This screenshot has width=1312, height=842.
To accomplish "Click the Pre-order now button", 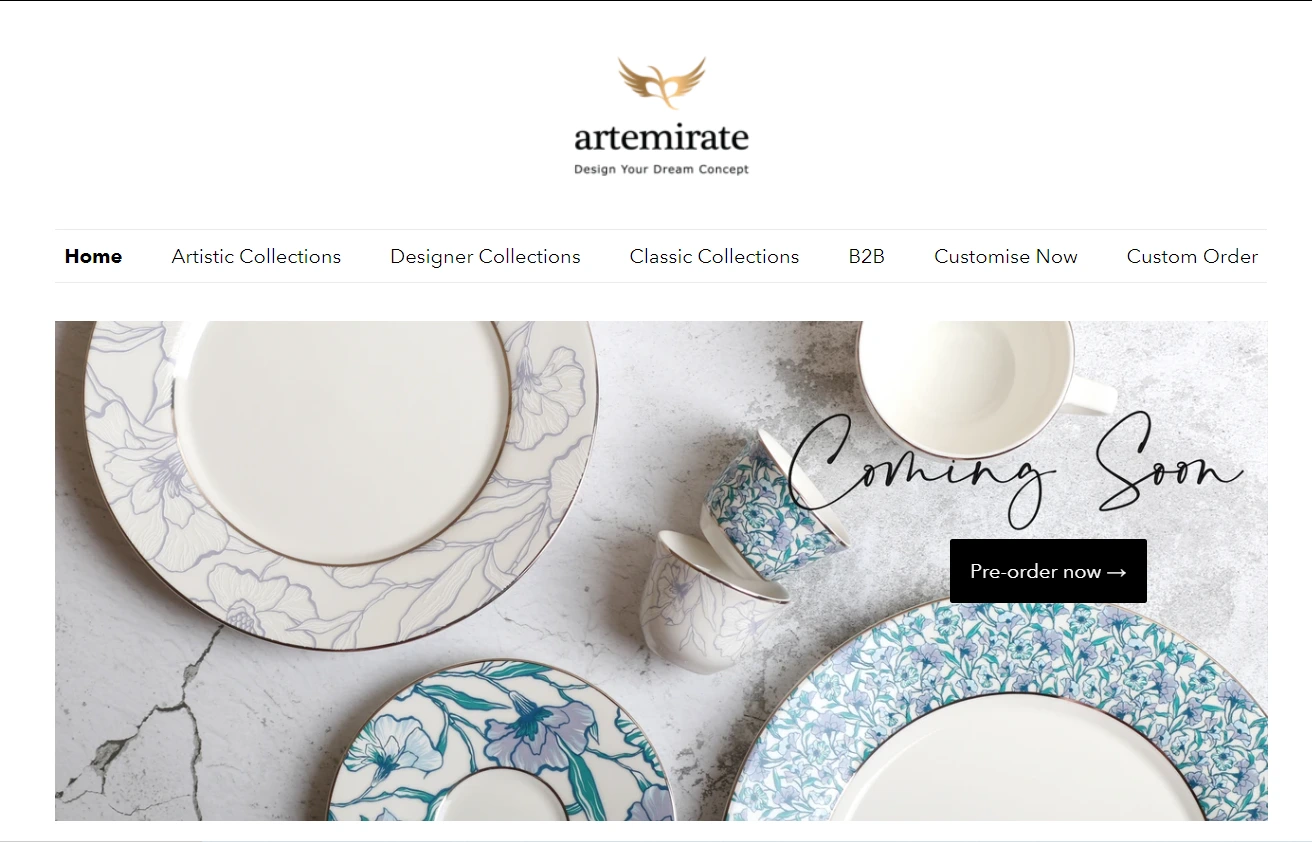I will (1048, 571).
